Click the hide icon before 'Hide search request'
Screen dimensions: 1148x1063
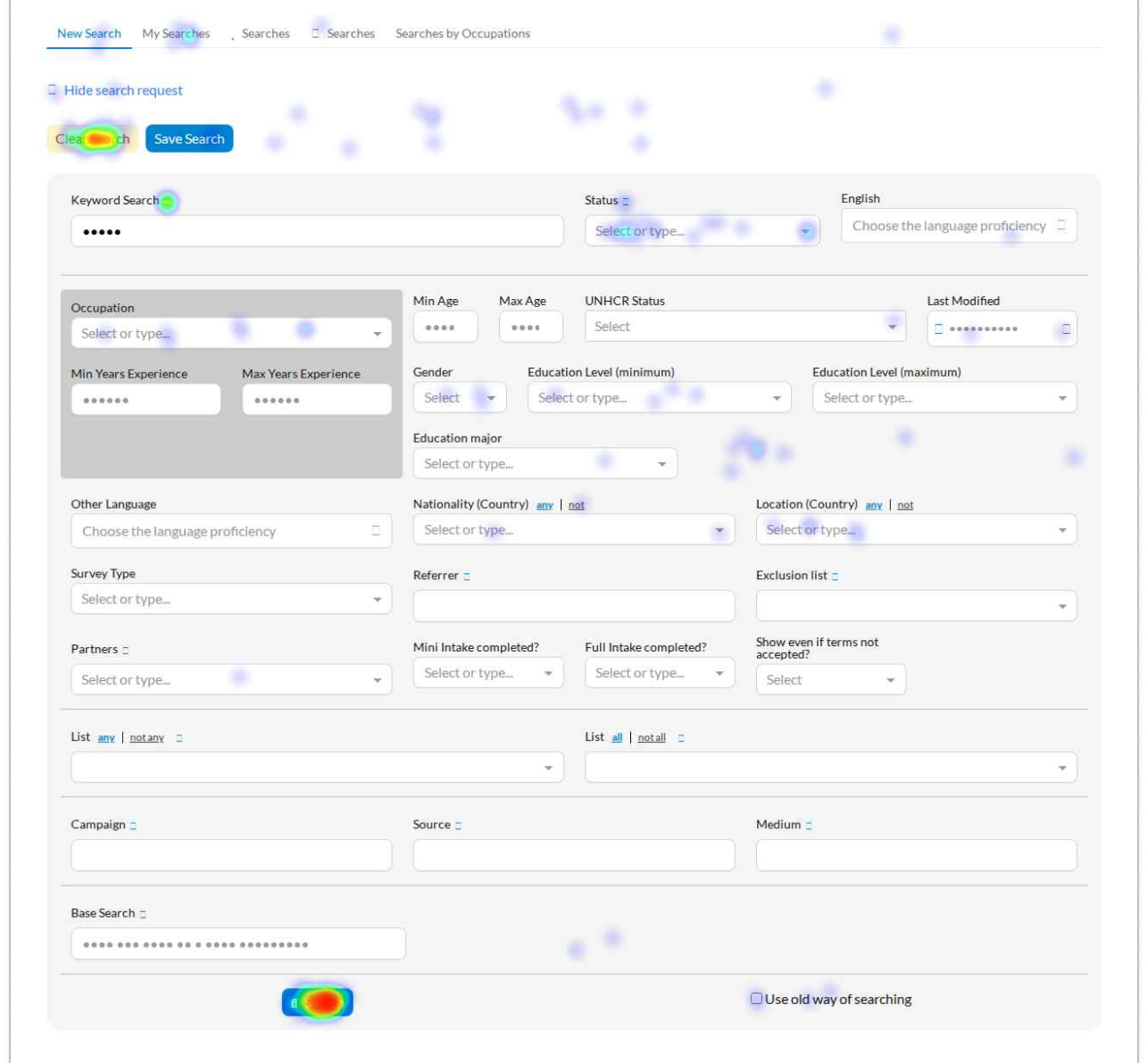pos(52,89)
